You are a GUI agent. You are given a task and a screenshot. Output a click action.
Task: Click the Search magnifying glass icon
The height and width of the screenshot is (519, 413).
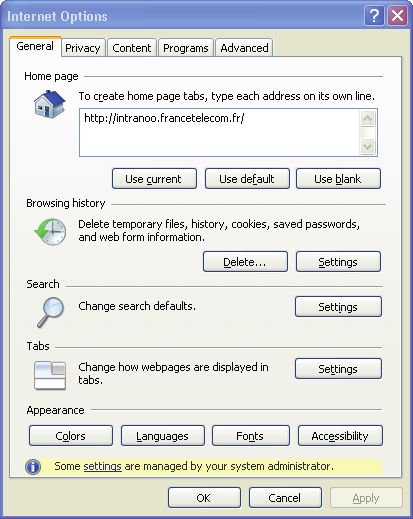(50, 312)
